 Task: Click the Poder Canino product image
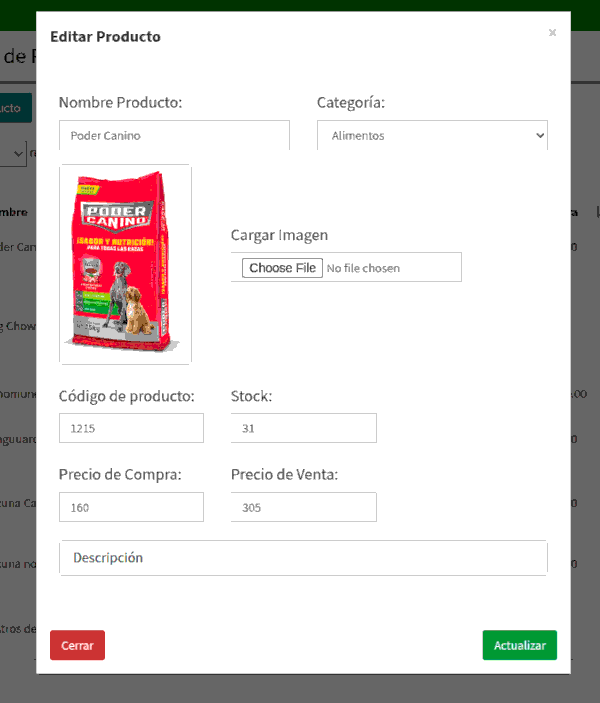click(125, 264)
